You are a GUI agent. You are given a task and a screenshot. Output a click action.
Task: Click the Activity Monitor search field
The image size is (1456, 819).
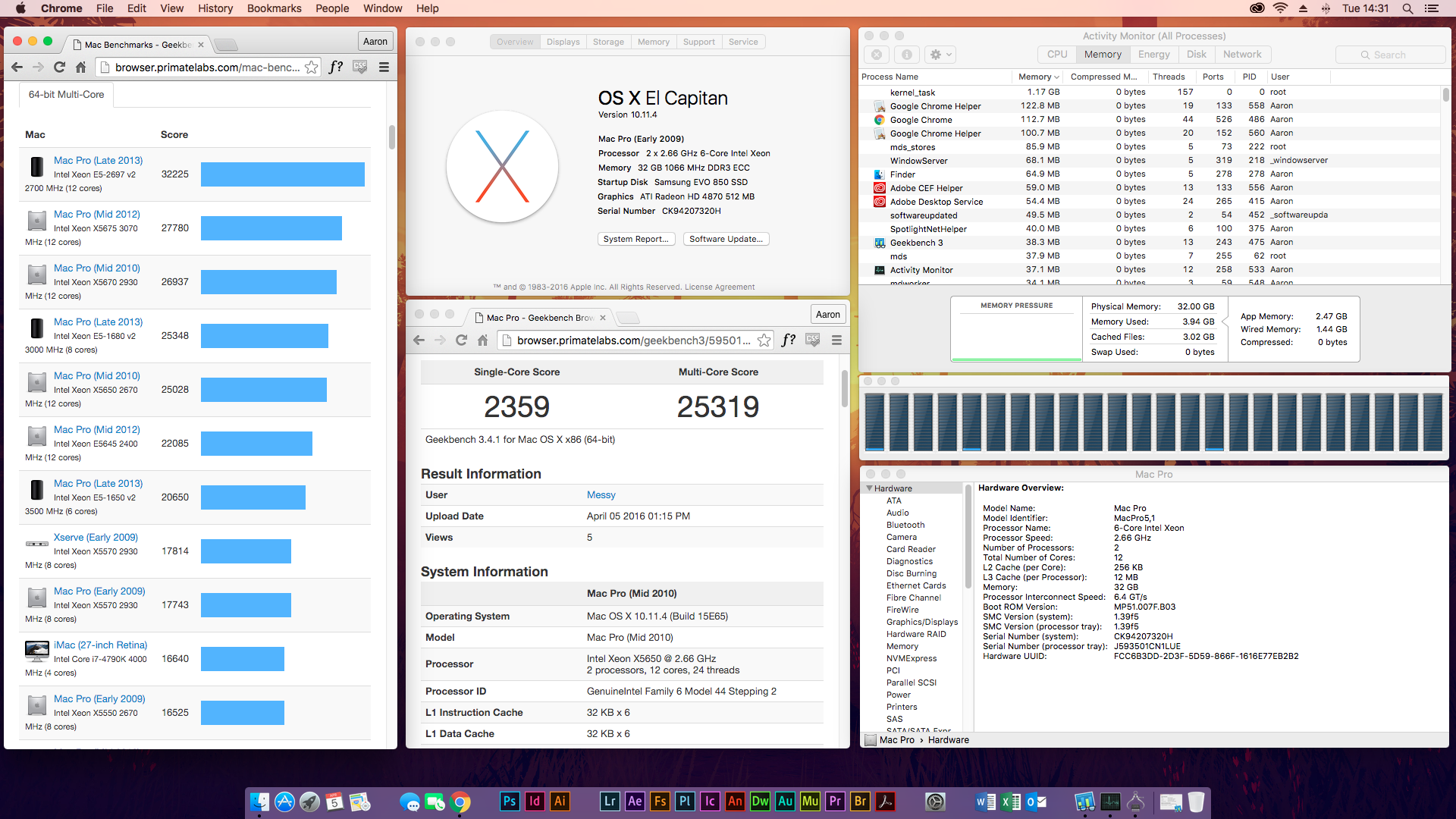pyautogui.click(x=1390, y=55)
